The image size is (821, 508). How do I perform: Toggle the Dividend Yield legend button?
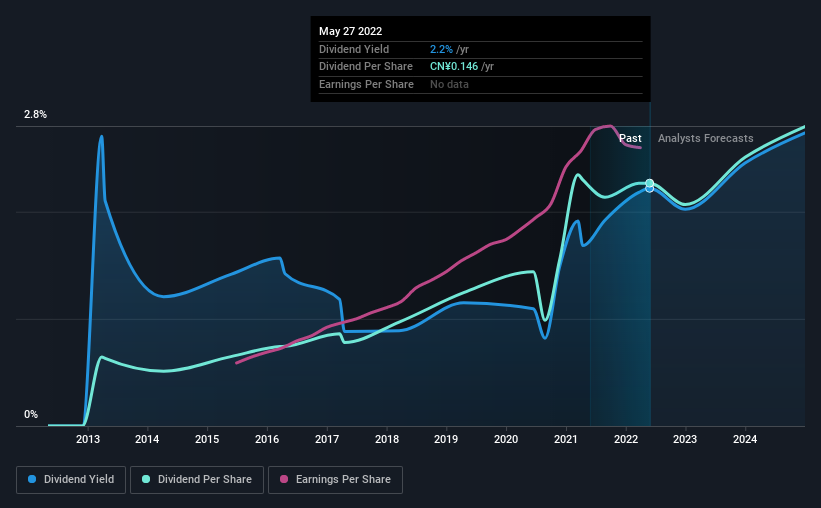71,480
